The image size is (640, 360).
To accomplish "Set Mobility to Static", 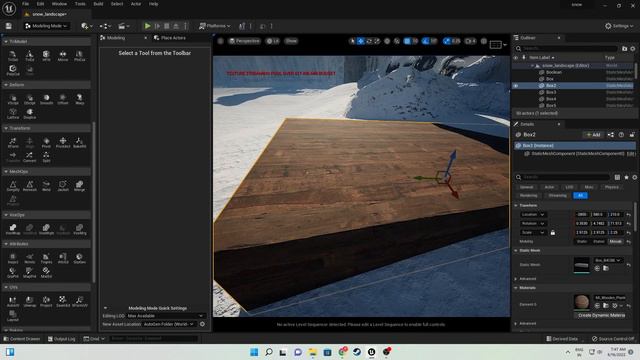I will (582, 242).
